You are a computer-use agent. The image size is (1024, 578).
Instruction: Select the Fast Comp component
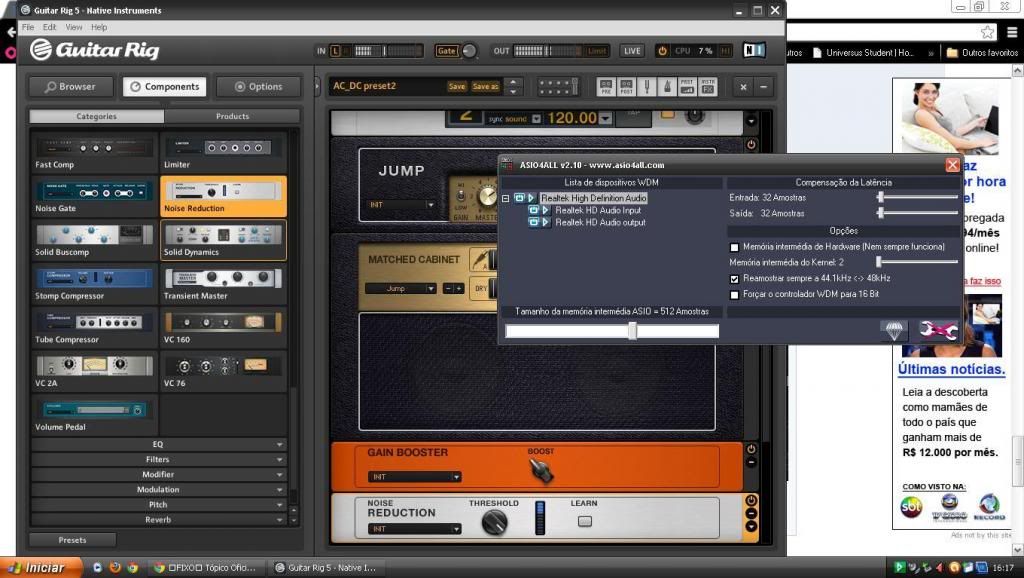[95, 152]
